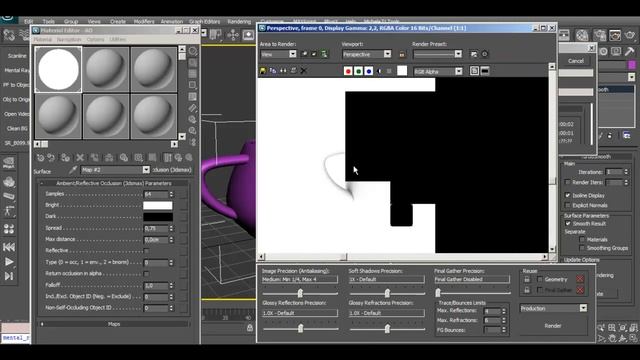Click the Reset Map (X) icon in Material Editor
The image size is (640, 360).
pos(80,158)
